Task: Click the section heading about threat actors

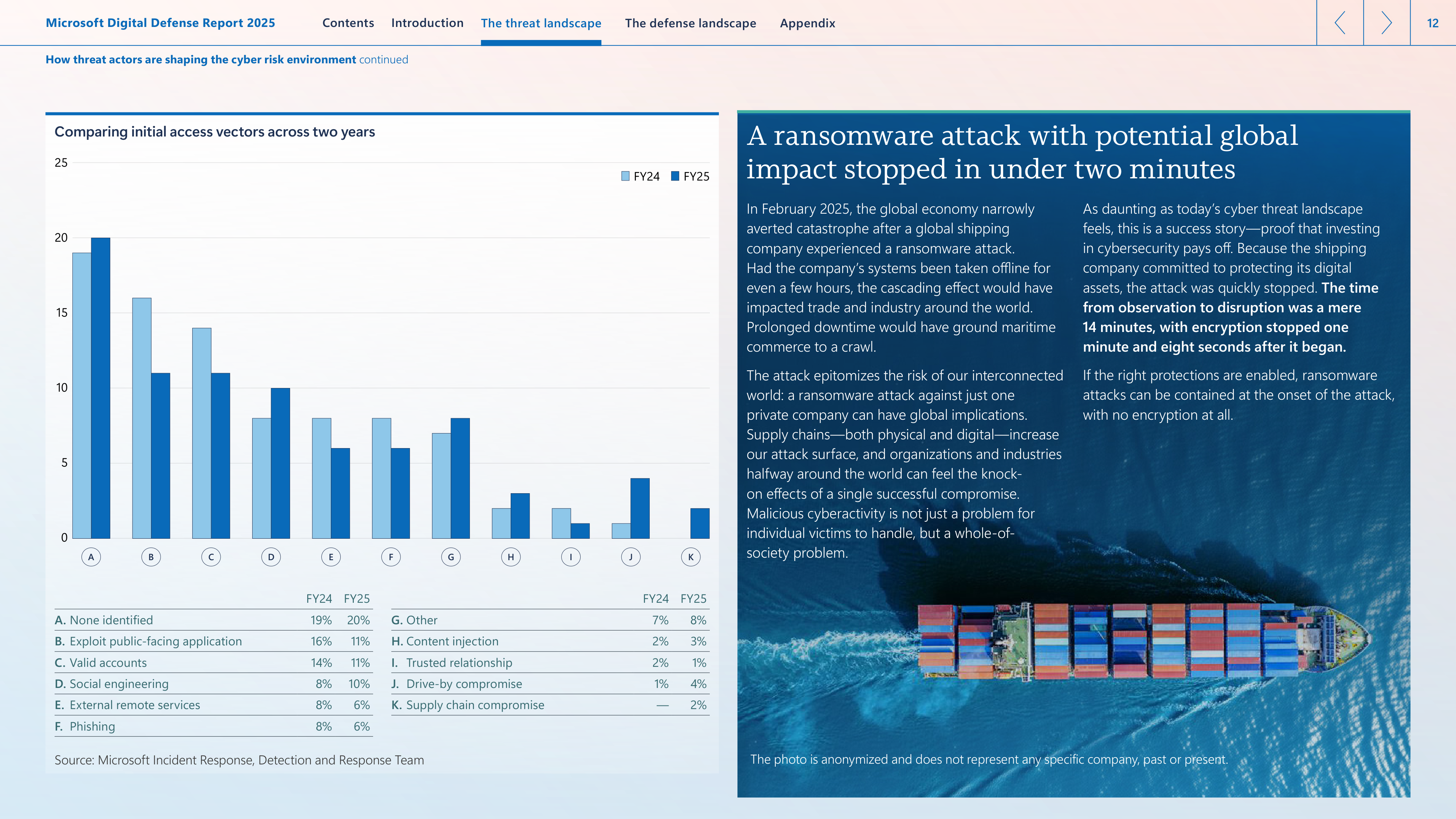Action: tap(227, 59)
